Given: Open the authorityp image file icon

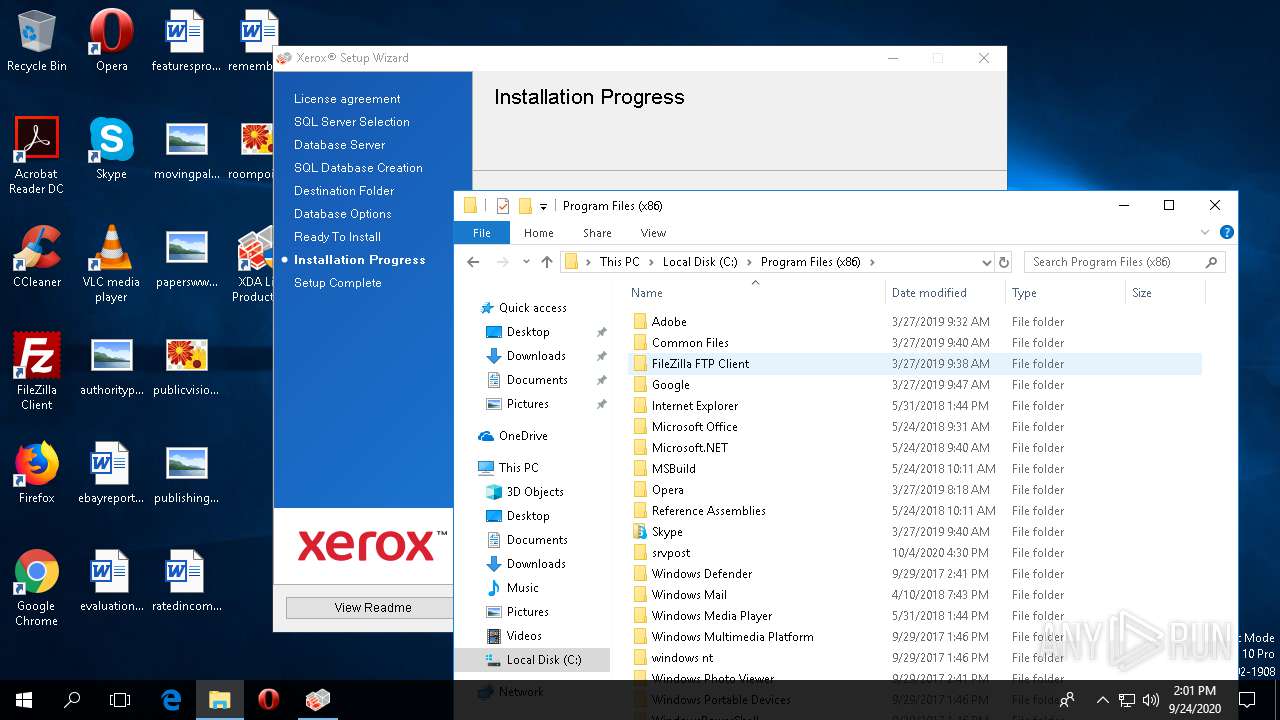Looking at the screenshot, I should coord(111,366).
